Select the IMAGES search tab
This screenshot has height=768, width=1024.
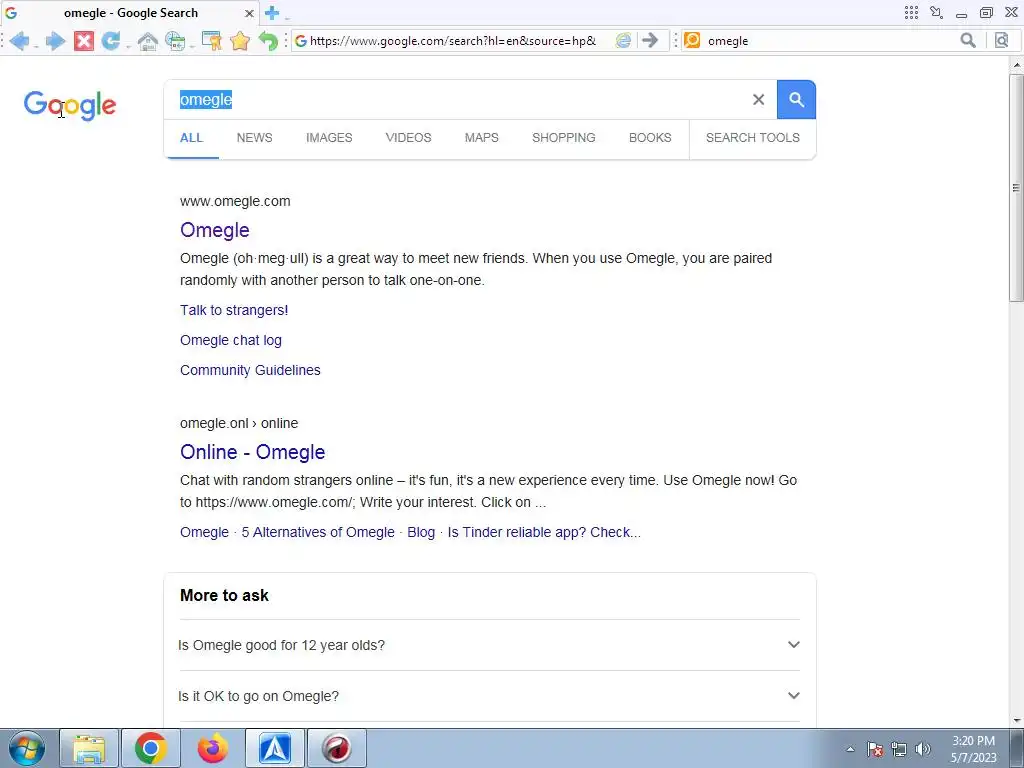[329, 138]
